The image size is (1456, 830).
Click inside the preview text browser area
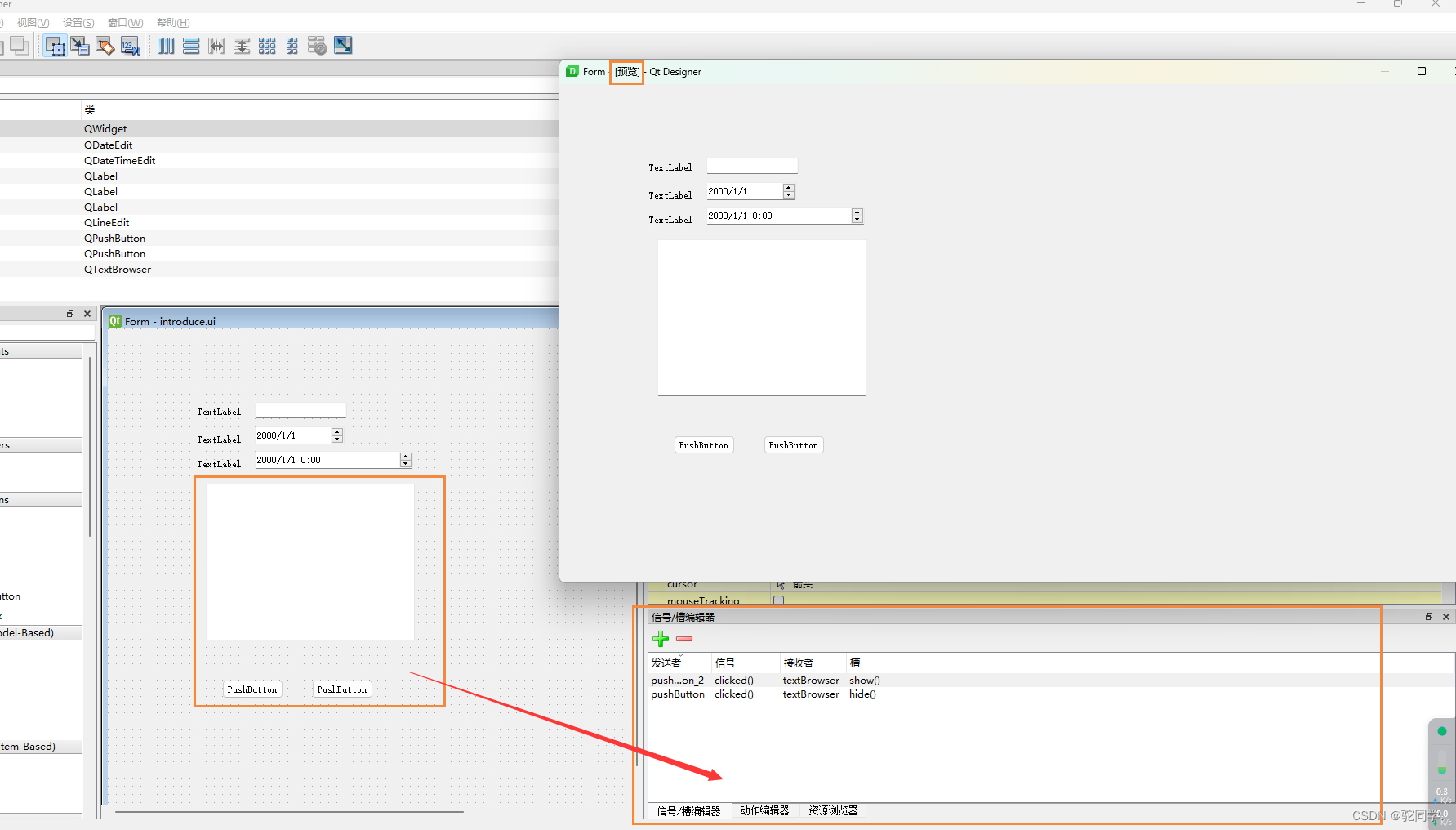click(x=762, y=318)
